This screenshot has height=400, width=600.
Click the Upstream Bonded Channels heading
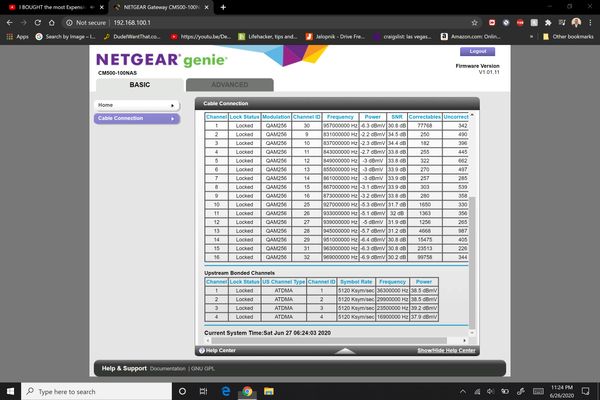click(240, 273)
